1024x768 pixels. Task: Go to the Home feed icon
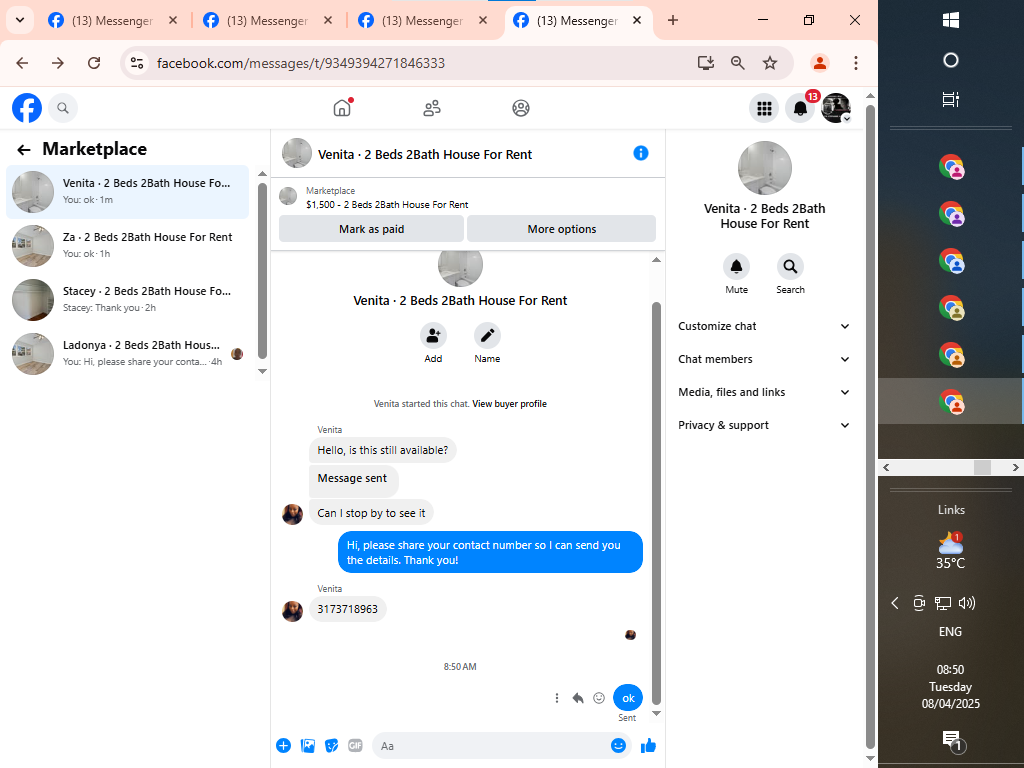(342, 108)
